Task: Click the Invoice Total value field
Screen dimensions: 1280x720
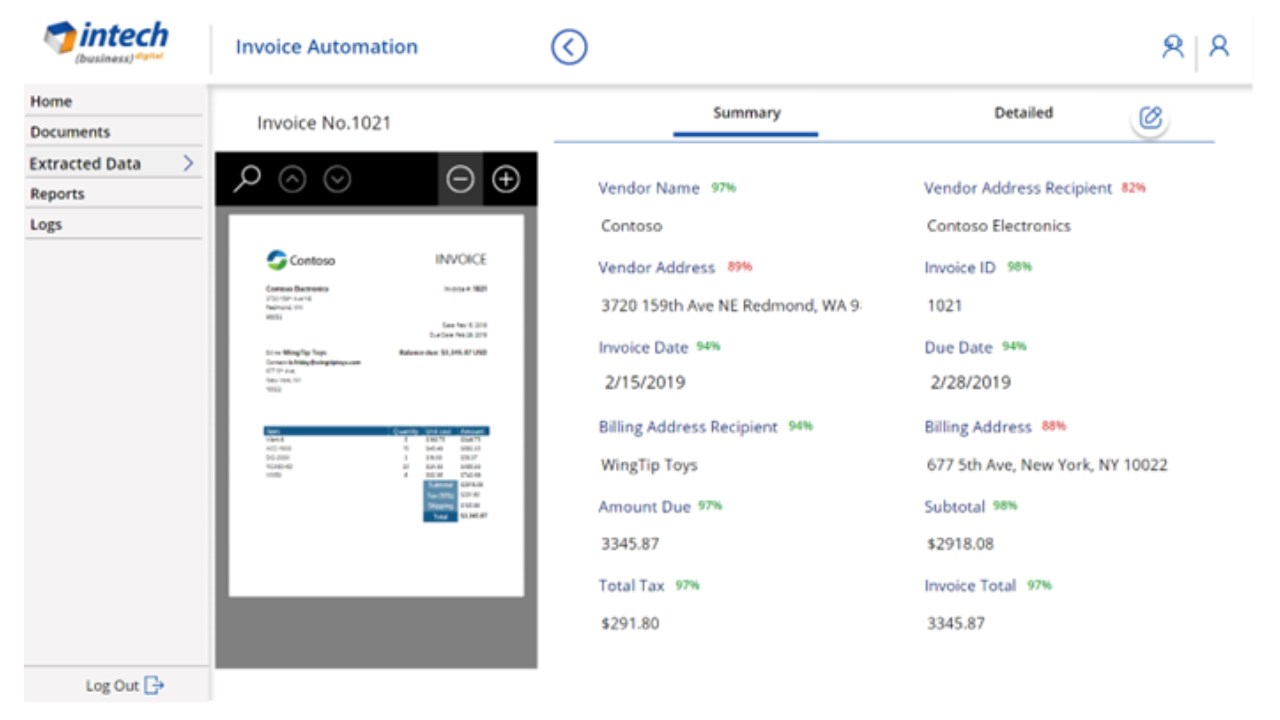Action: pyautogui.click(x=956, y=623)
